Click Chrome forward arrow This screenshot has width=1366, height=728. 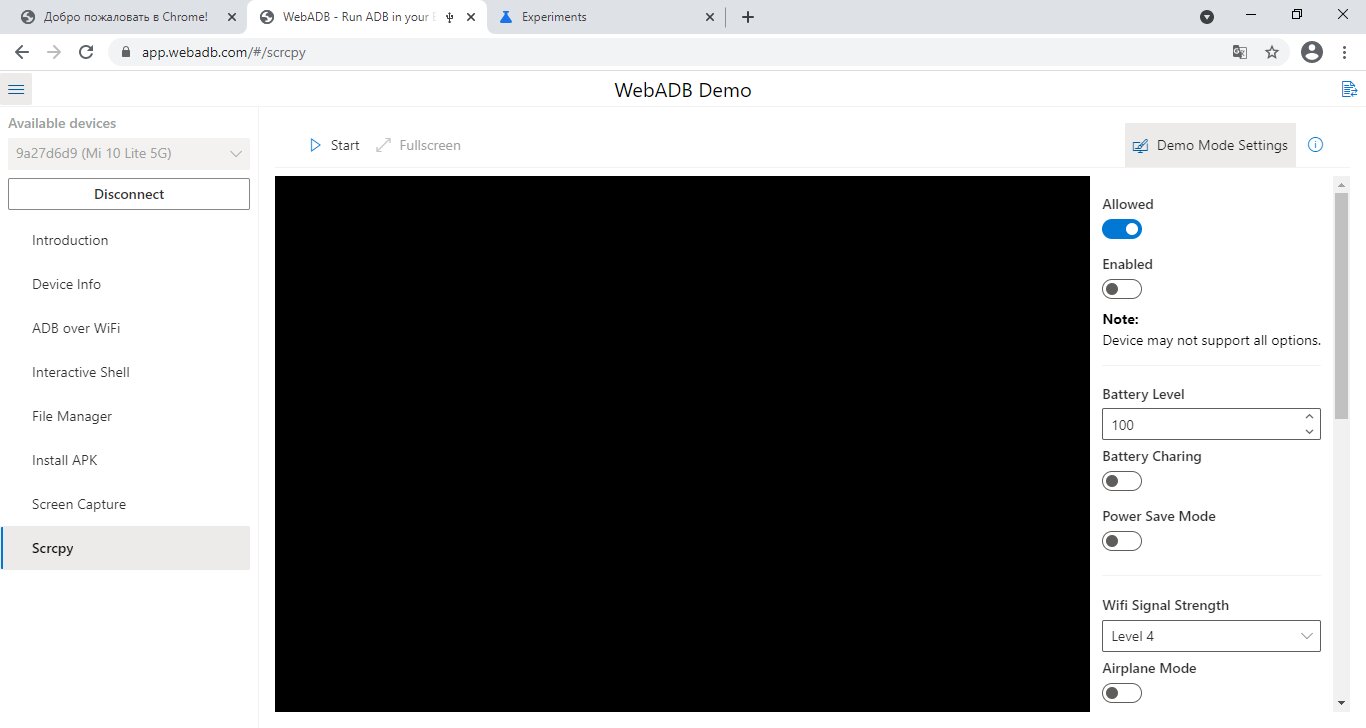pyautogui.click(x=53, y=52)
